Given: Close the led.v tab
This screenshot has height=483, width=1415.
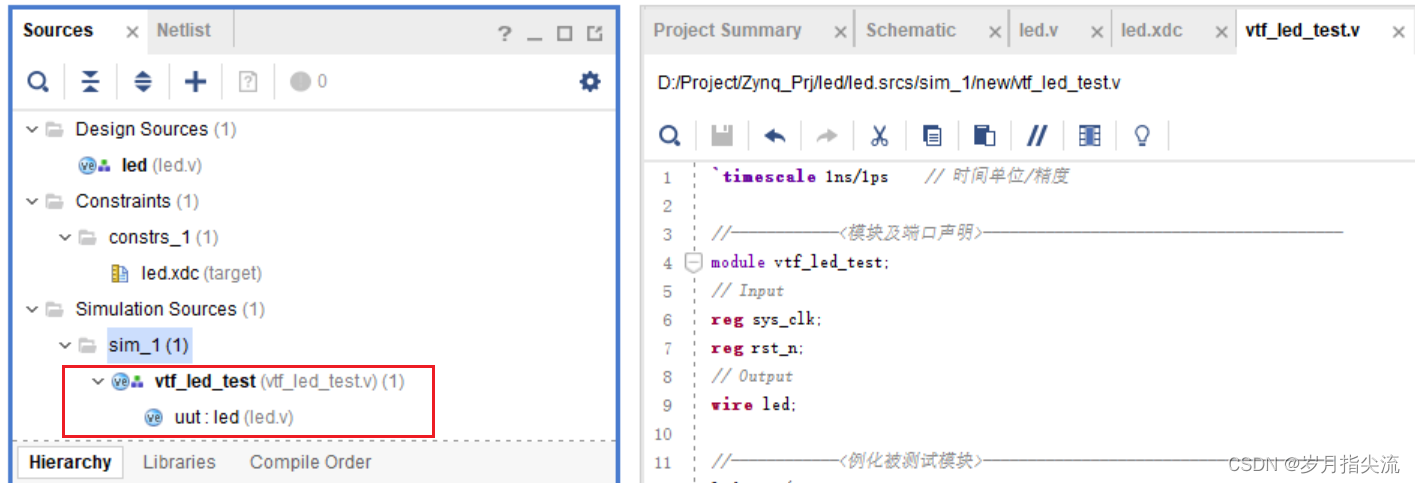Looking at the screenshot, I should pos(1096,32).
